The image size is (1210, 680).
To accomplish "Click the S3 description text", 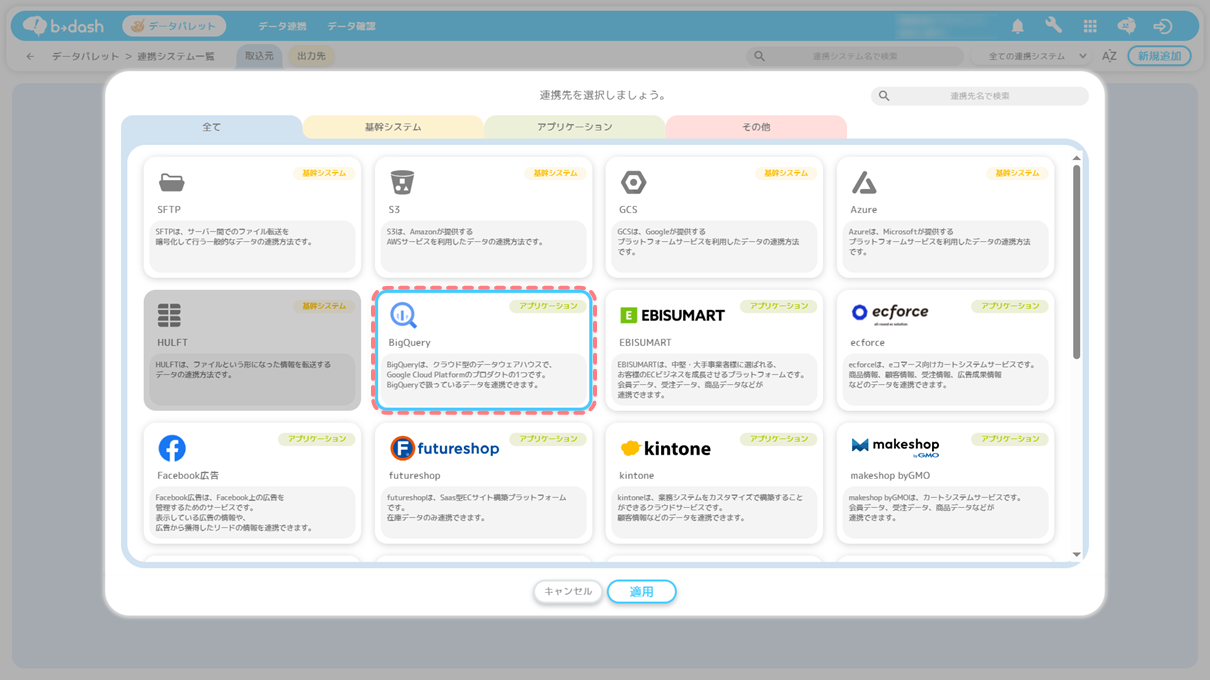I will [x=465, y=237].
